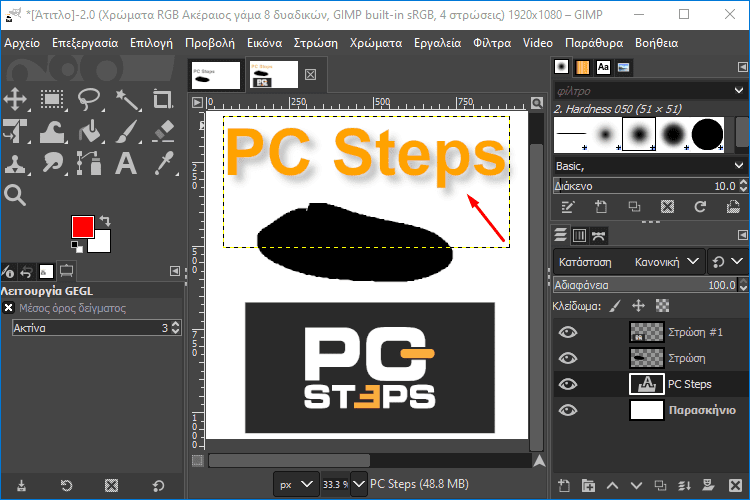Select the Paintbrush tool
This screenshot has height=500, width=750.
(x=128, y=131)
